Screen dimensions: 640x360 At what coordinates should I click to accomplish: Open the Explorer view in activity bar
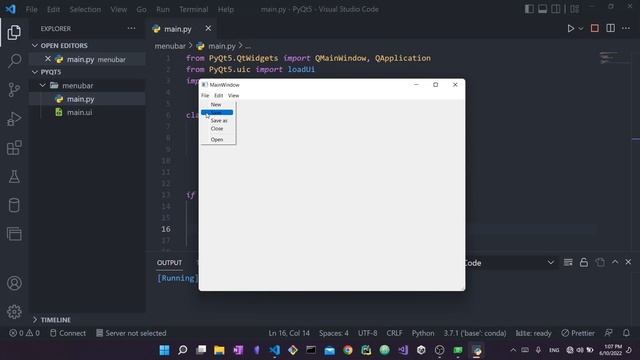pos(14,32)
